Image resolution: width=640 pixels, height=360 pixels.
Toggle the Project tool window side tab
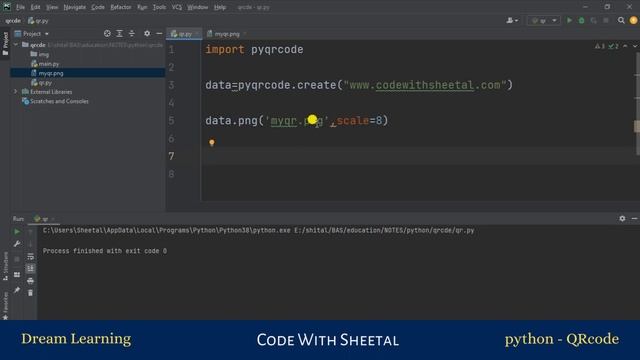[5, 43]
